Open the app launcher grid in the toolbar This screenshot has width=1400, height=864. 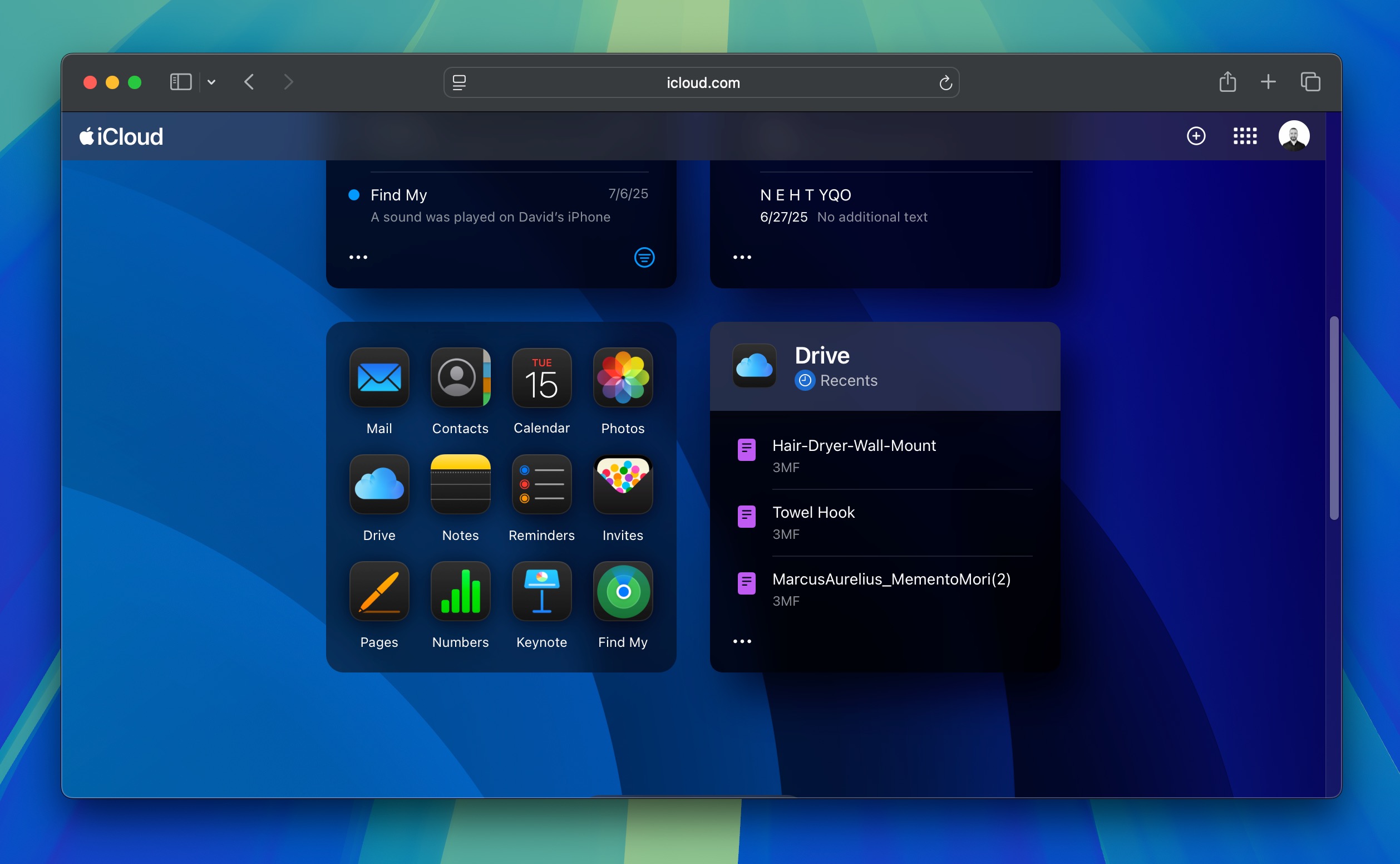[x=1245, y=135]
